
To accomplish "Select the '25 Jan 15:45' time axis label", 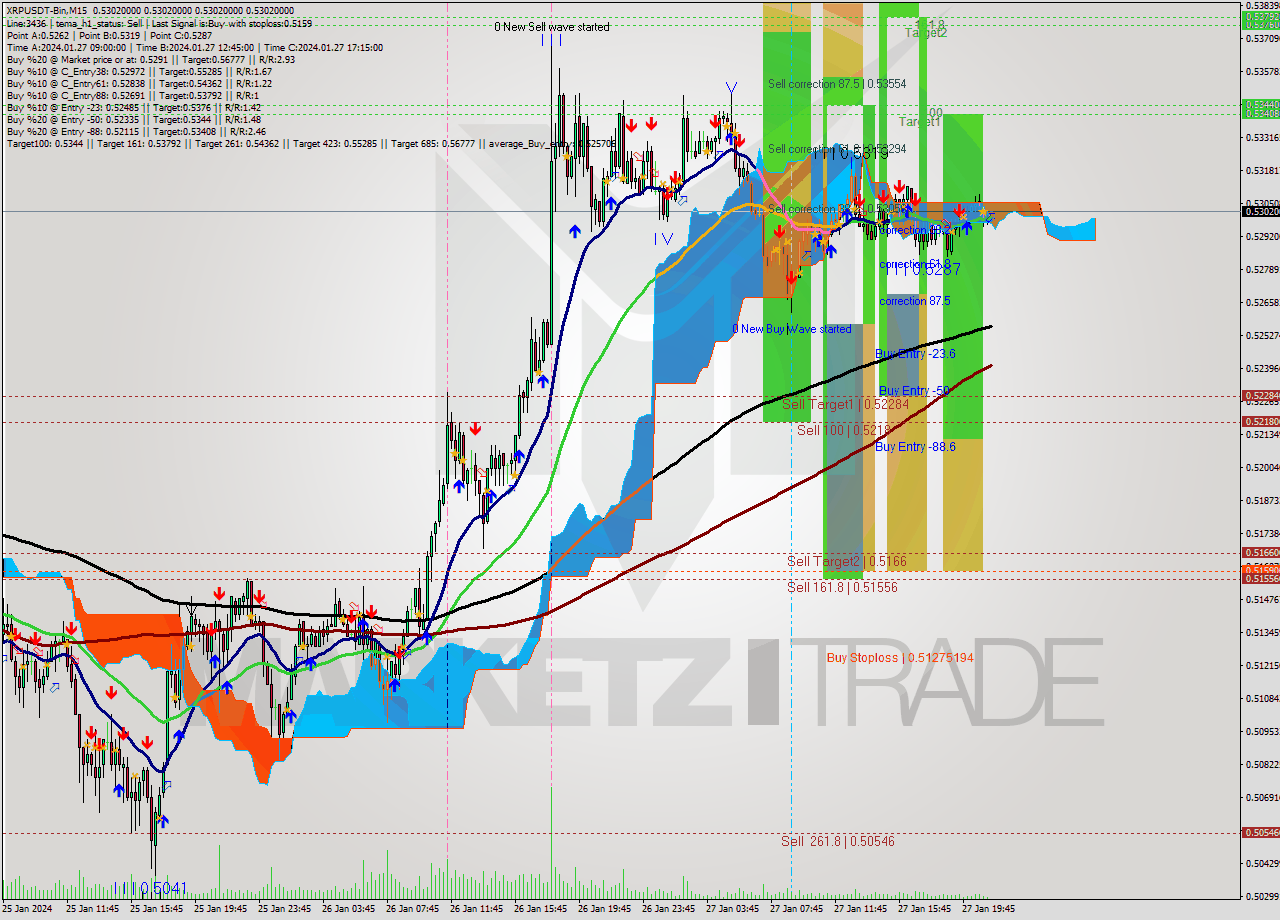I will (157, 910).
